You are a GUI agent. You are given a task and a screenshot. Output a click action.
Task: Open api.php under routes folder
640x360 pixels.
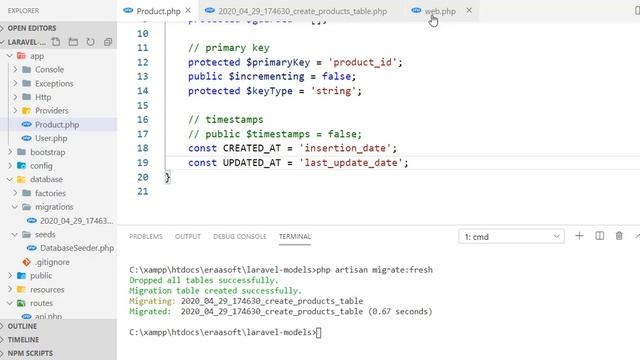(48, 316)
